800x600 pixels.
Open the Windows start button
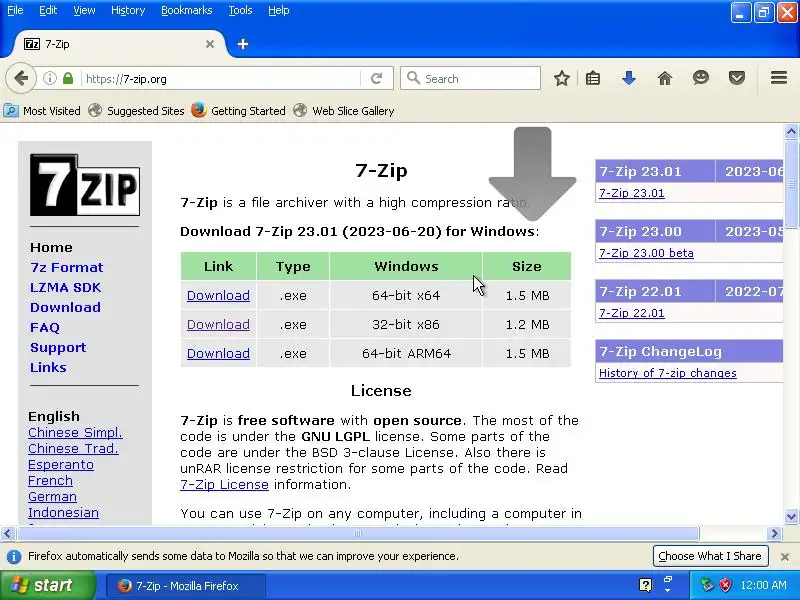[x=47, y=585]
